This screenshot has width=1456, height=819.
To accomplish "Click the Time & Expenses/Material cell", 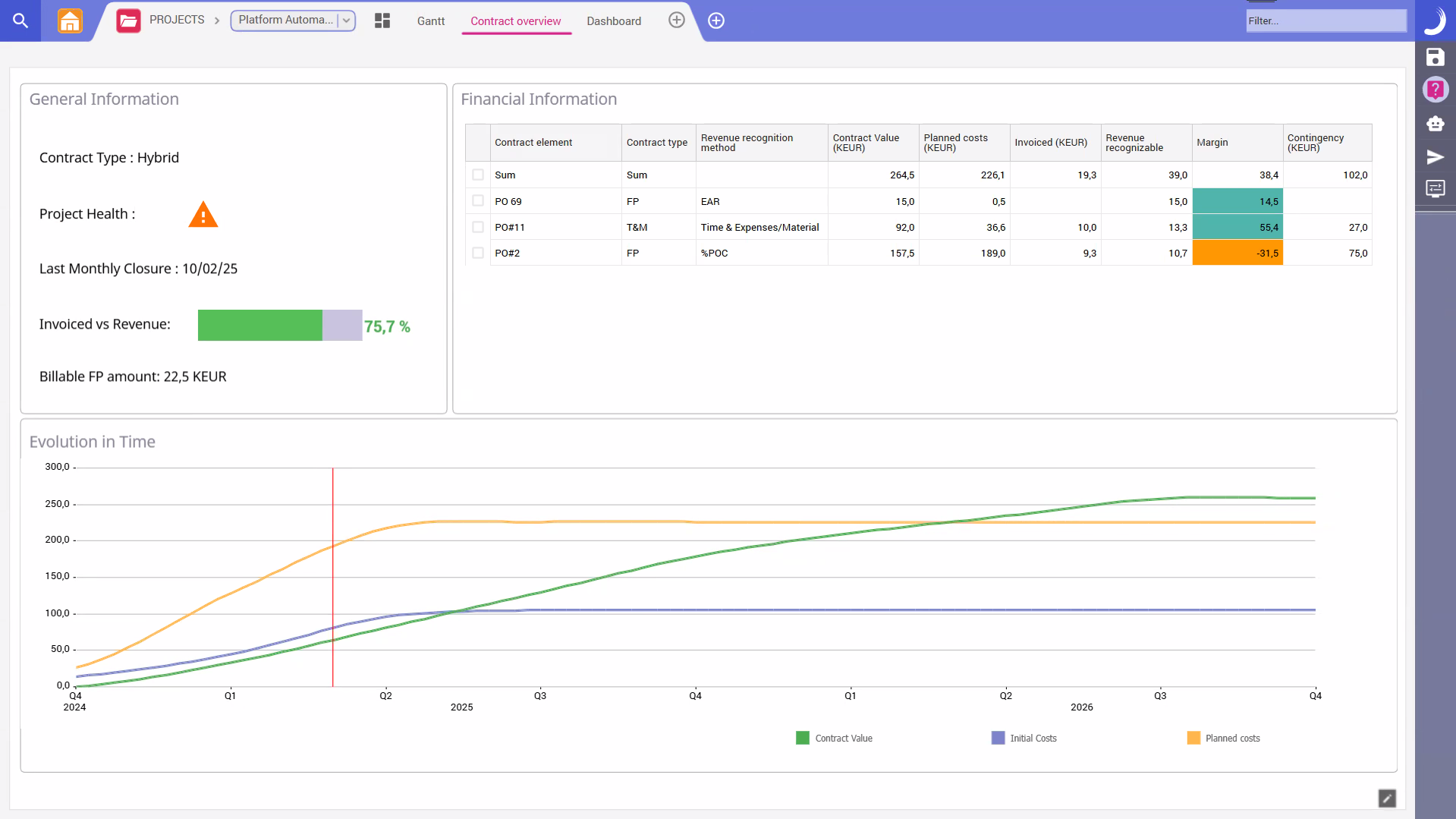I will click(762, 227).
